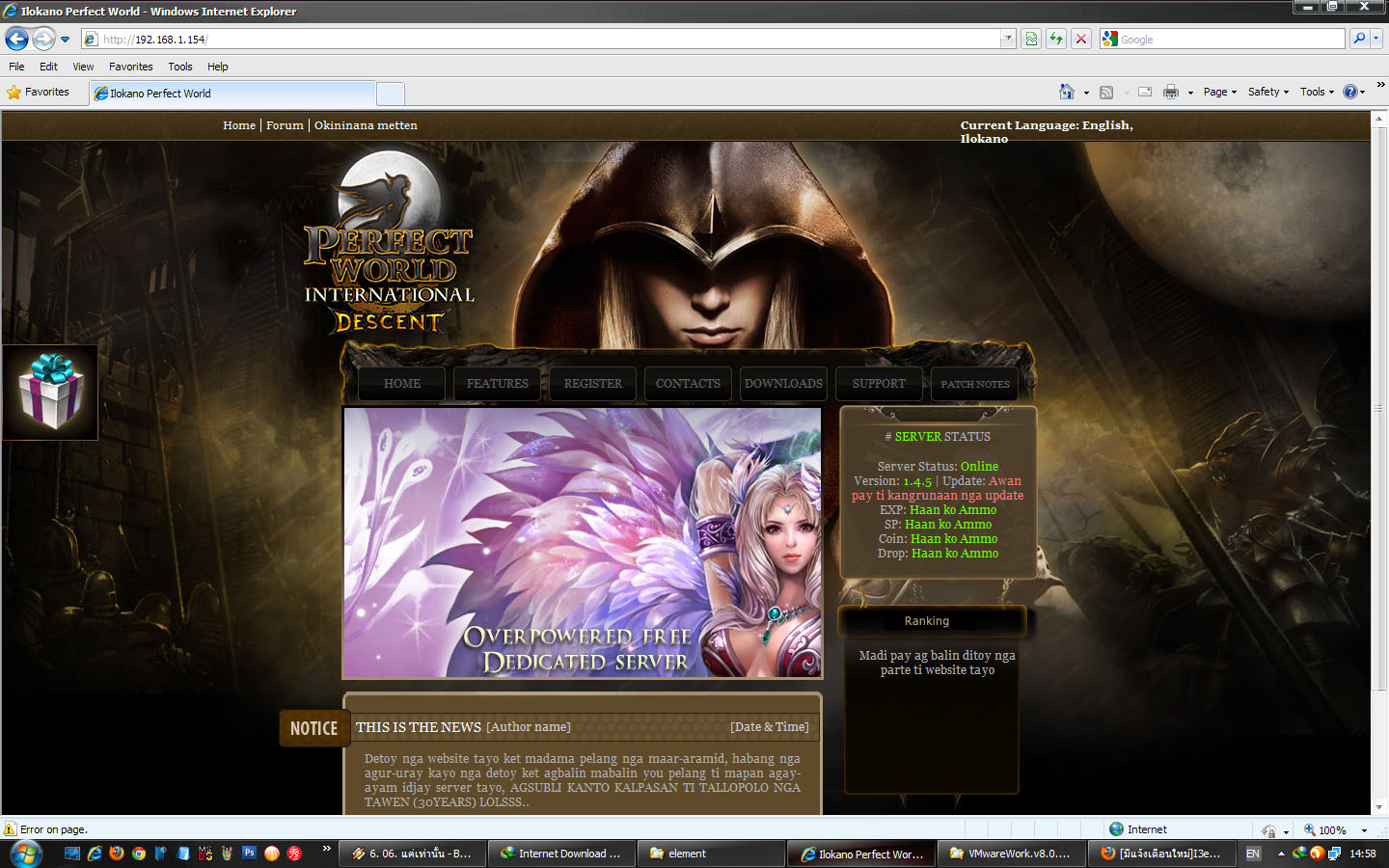Click the gift box image

(x=50, y=392)
